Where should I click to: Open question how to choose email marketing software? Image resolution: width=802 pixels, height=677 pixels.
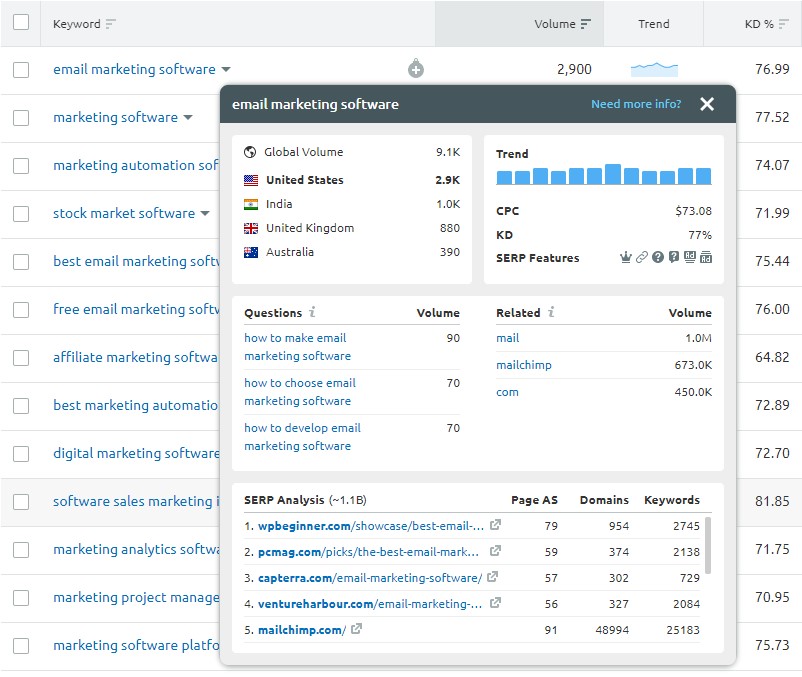[x=300, y=392]
